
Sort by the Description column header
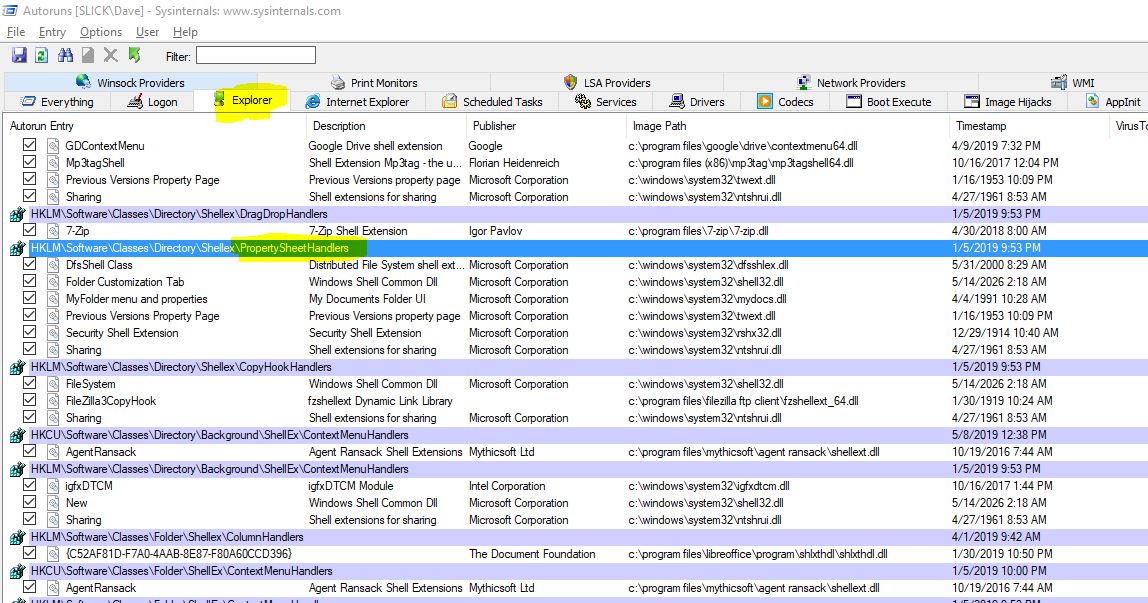[387, 126]
